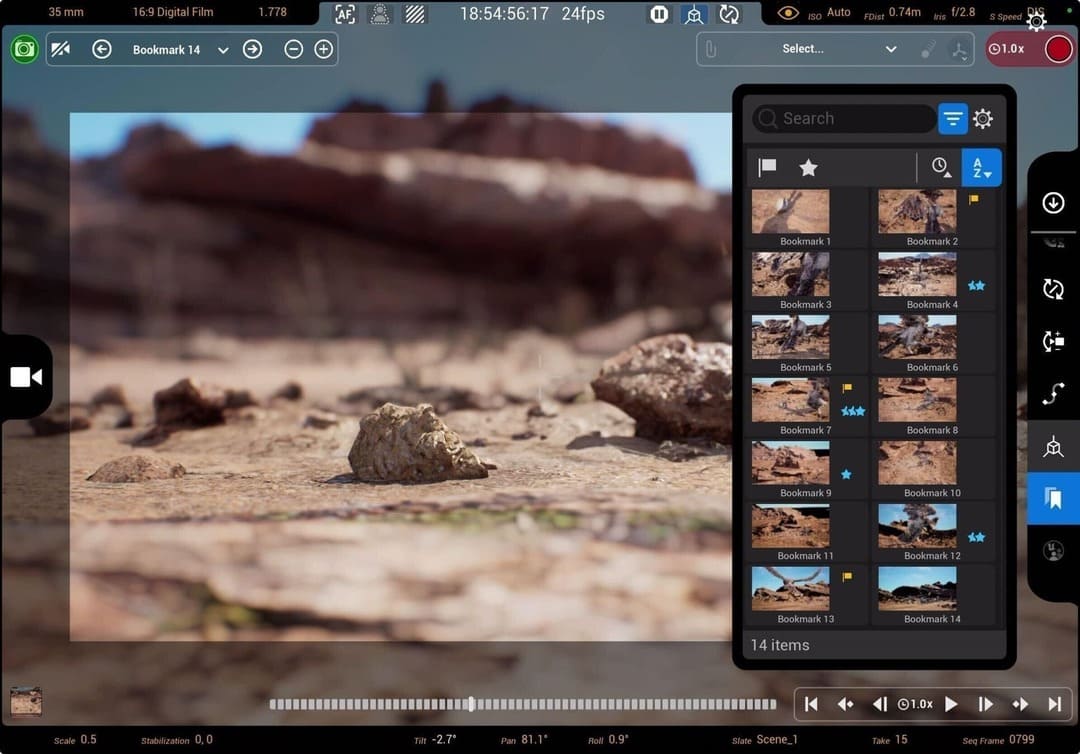Click the download arrow icon in sidebar
The image size is (1080, 754).
1053,203
